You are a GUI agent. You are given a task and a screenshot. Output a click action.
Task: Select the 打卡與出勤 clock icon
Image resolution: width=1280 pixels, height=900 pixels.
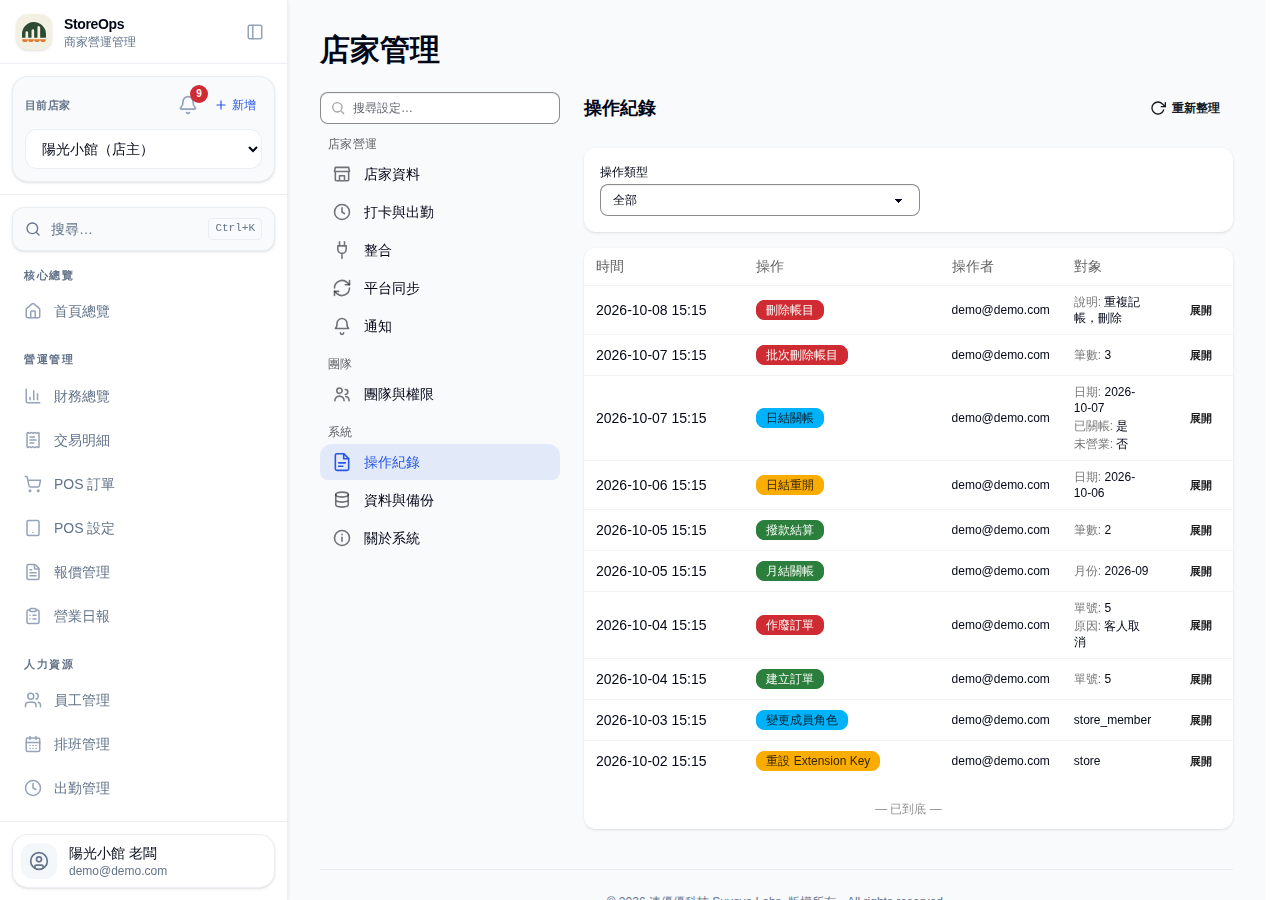click(x=342, y=212)
